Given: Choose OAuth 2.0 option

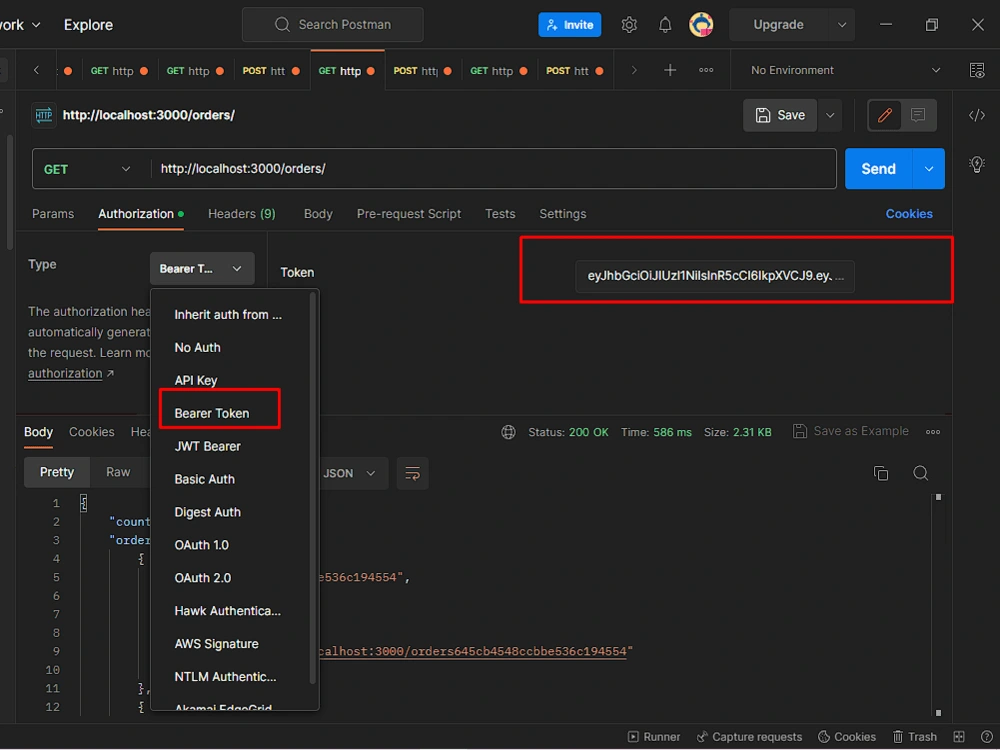Looking at the screenshot, I should (x=203, y=578).
